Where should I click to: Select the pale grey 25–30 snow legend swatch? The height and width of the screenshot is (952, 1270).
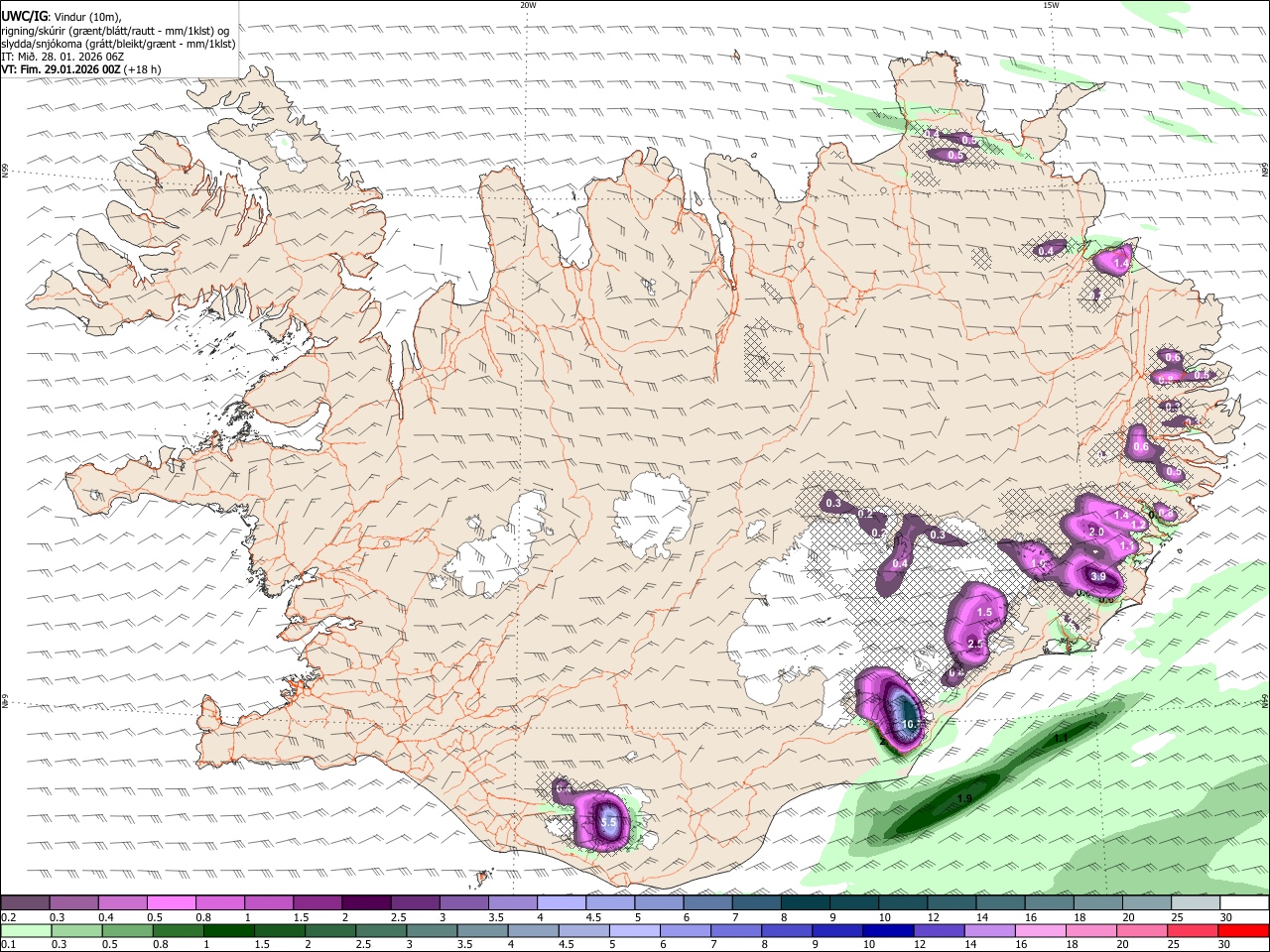(x=1196, y=903)
